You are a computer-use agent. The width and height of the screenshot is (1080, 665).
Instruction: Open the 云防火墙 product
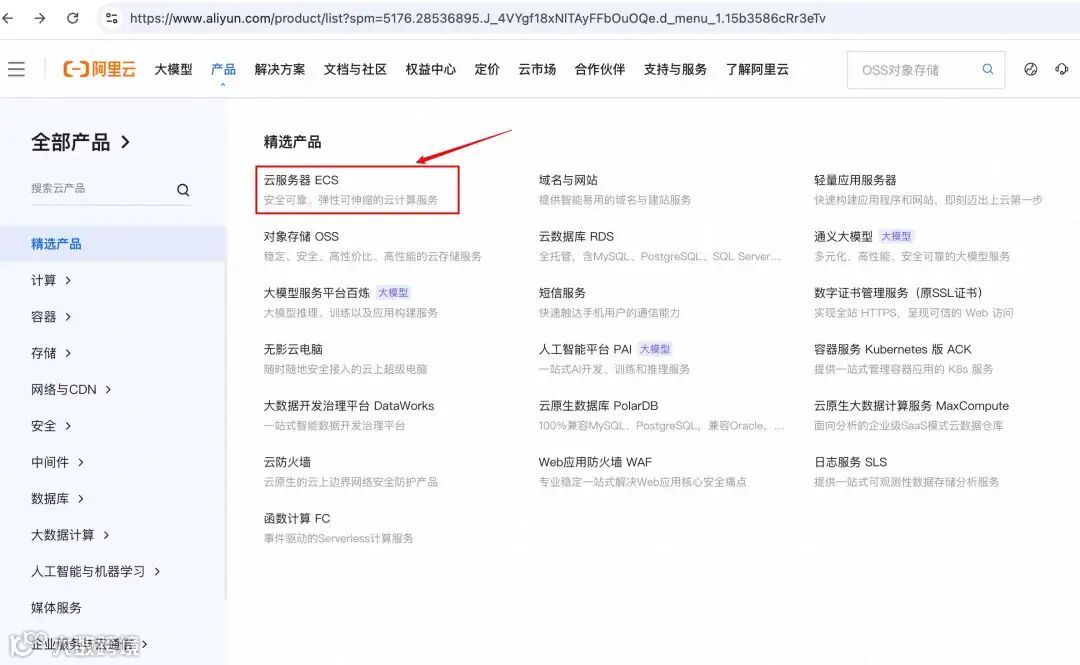(287, 462)
